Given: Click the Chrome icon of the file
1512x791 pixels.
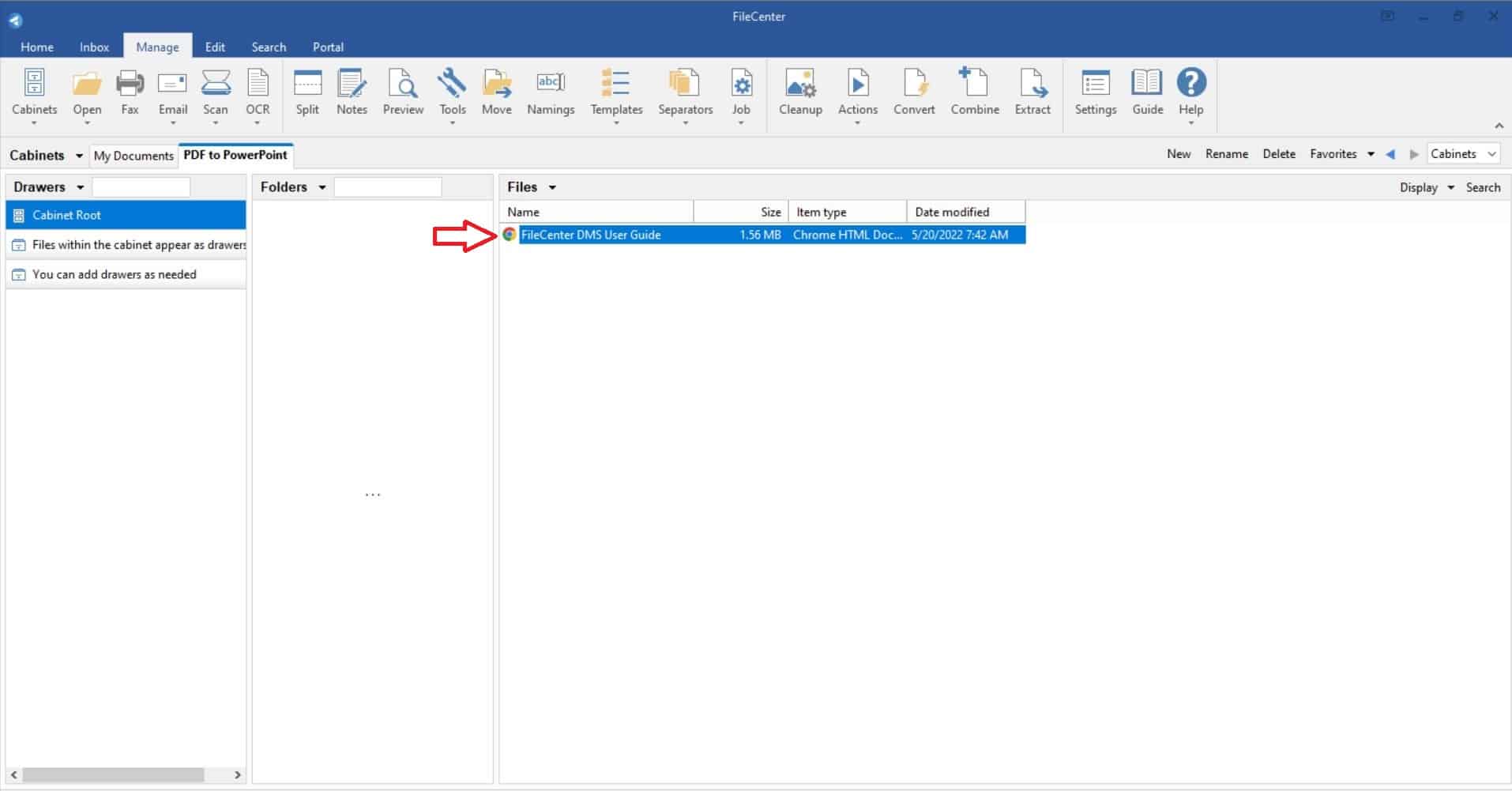Looking at the screenshot, I should click(510, 235).
